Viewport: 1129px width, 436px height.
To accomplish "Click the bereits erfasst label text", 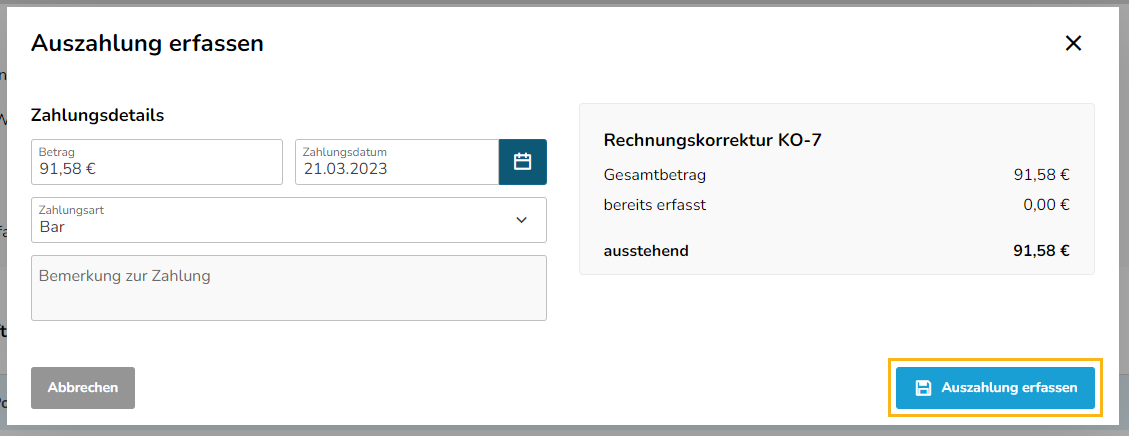I will pyautogui.click(x=655, y=205).
